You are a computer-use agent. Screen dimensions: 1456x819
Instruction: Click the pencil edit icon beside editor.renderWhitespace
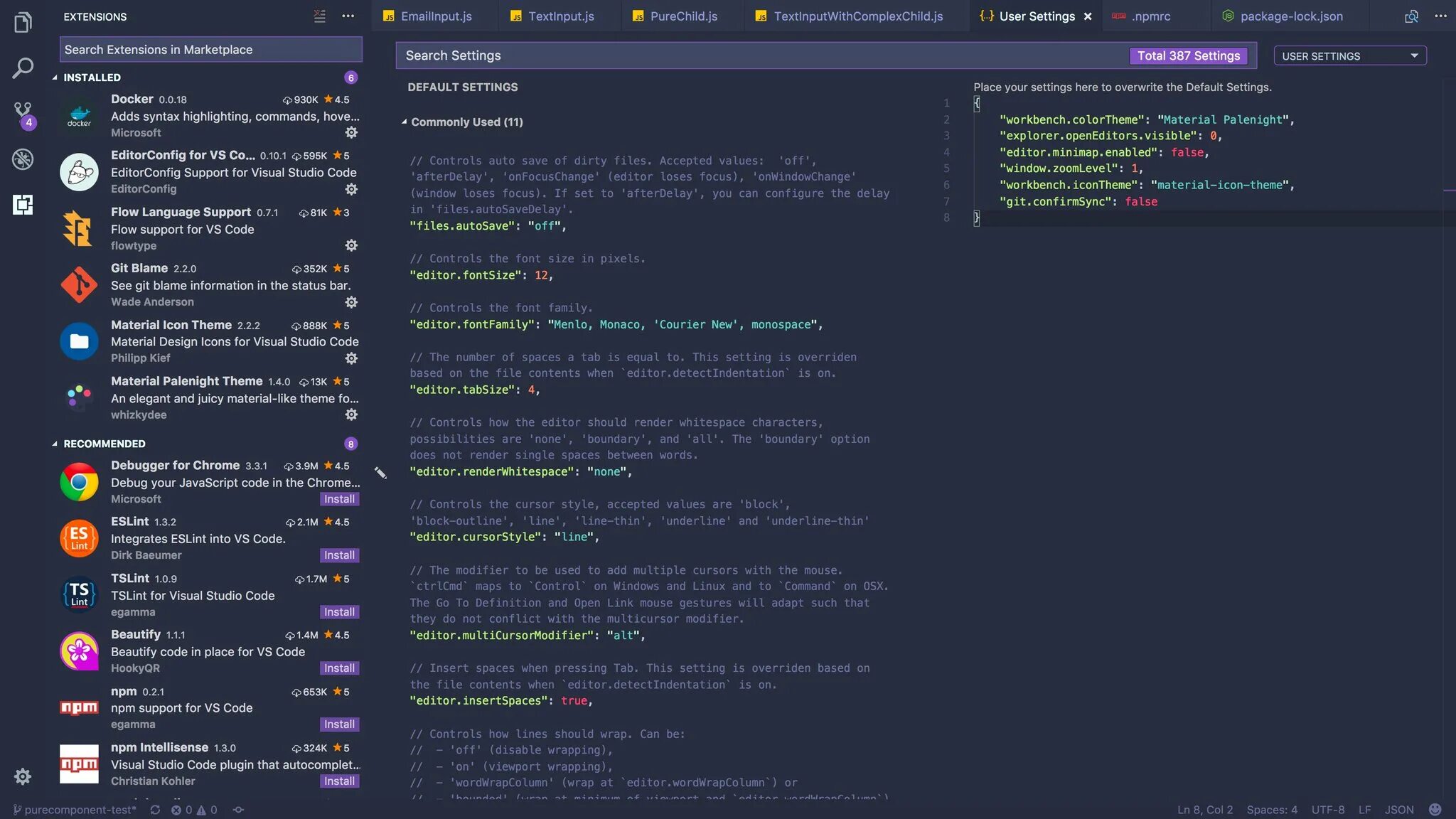pyautogui.click(x=381, y=473)
